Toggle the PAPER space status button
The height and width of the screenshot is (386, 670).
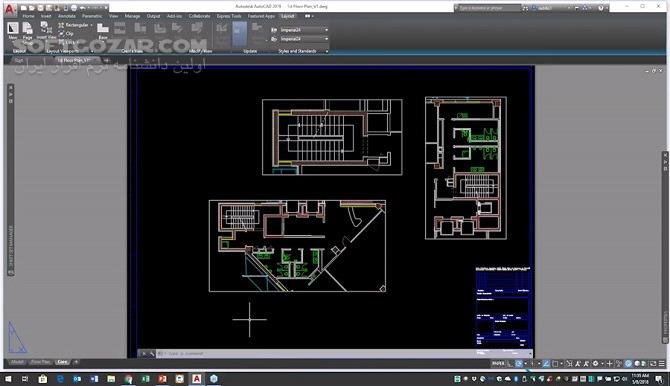[498, 363]
